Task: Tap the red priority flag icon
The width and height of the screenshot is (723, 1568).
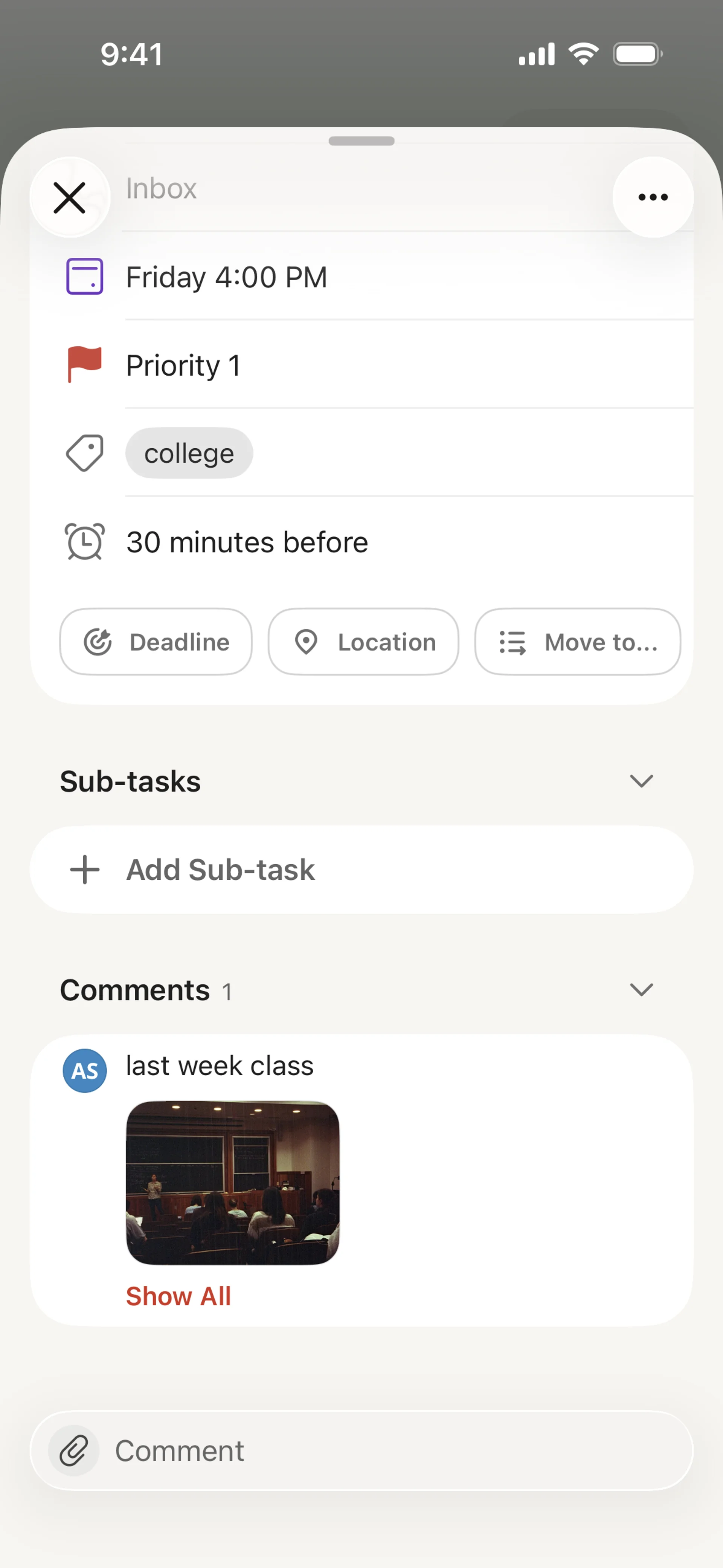Action: click(85, 365)
